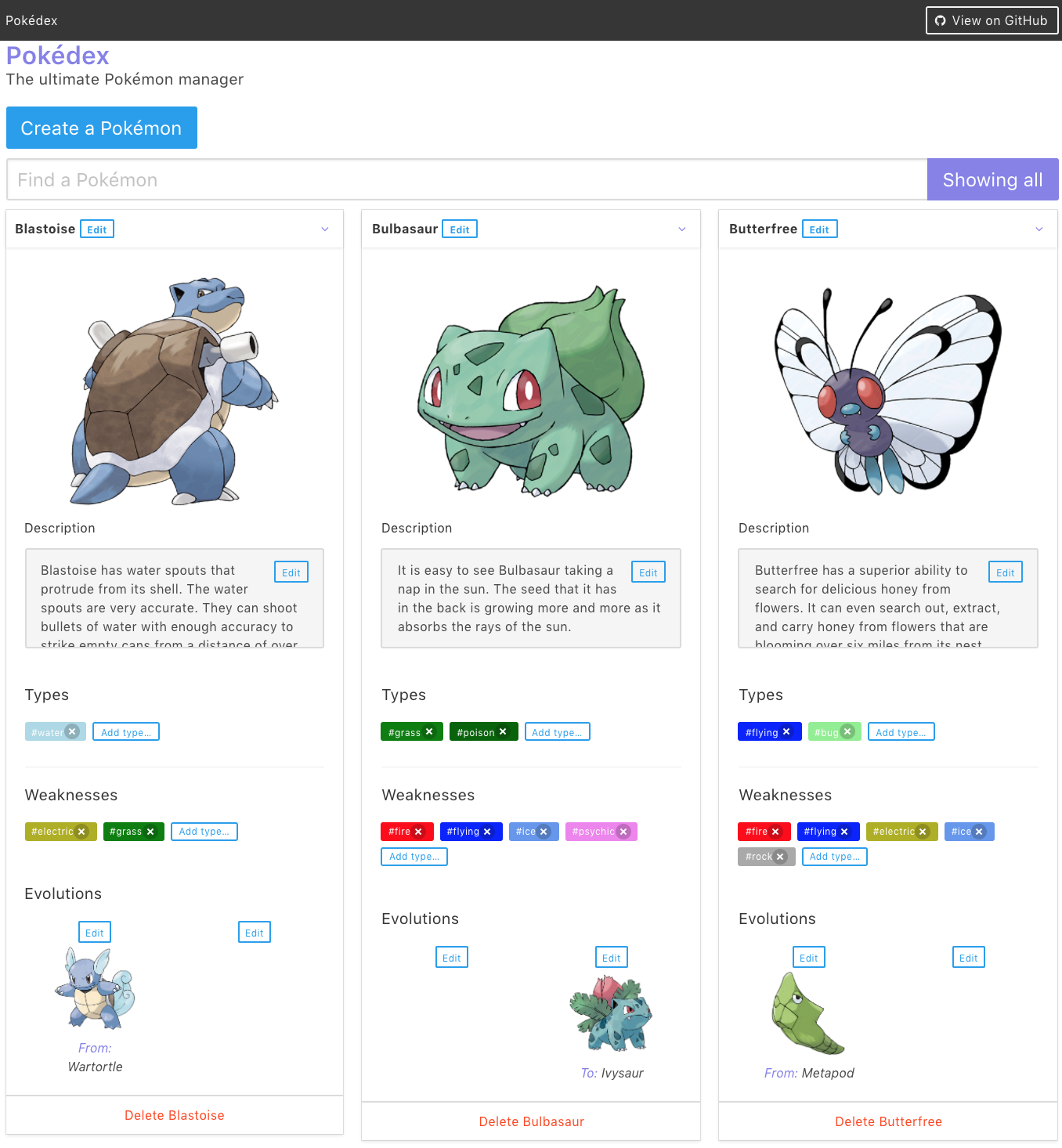1062x1148 pixels.
Task: Edit the Butterfree name
Action: click(x=819, y=229)
